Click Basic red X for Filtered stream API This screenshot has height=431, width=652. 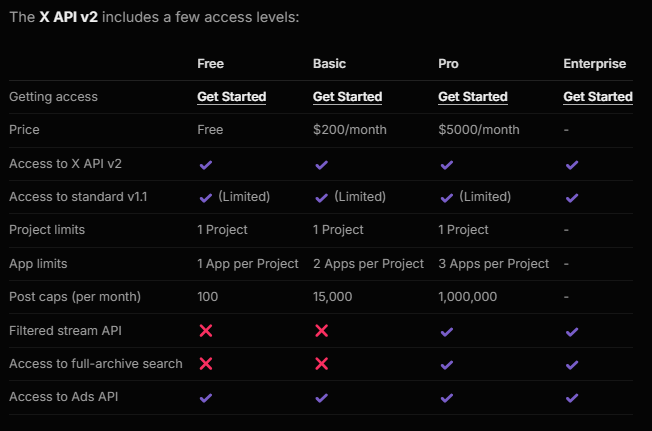tap(321, 331)
